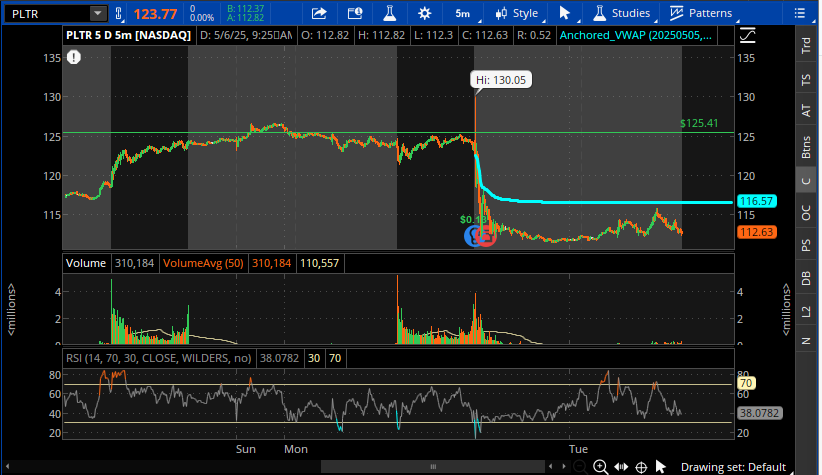Click the C: 112.63 close value in header
Screen dimensions: 822x475
click(484, 35)
